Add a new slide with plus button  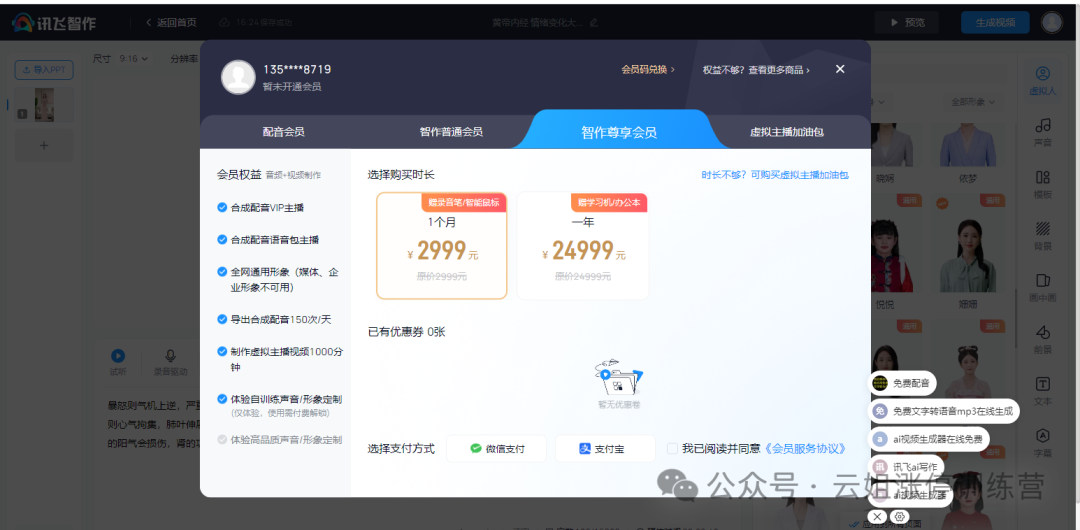click(x=44, y=145)
